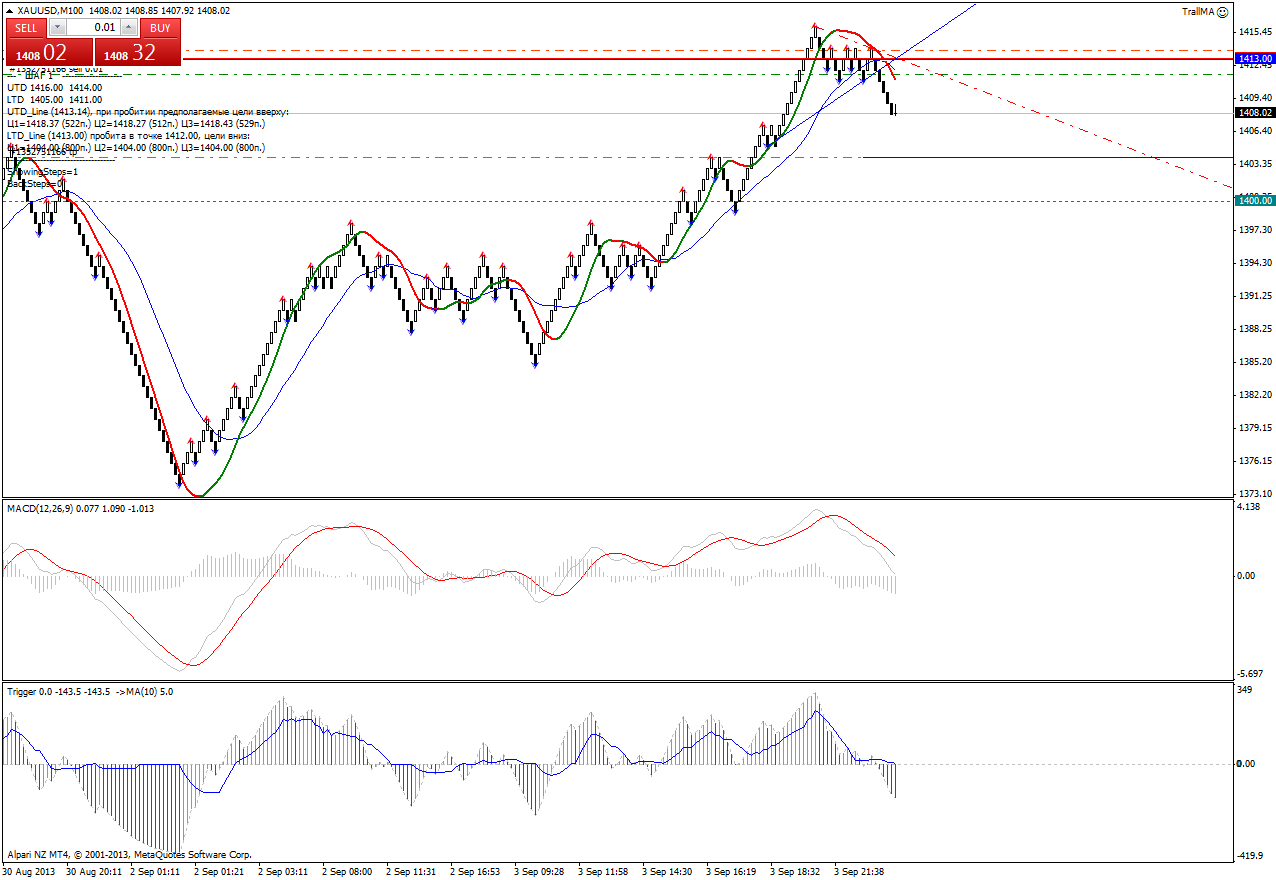Click the '3 Sep 14:30' time axis label
Image resolution: width=1276 pixels, height=880 pixels.
pyautogui.click(x=667, y=872)
